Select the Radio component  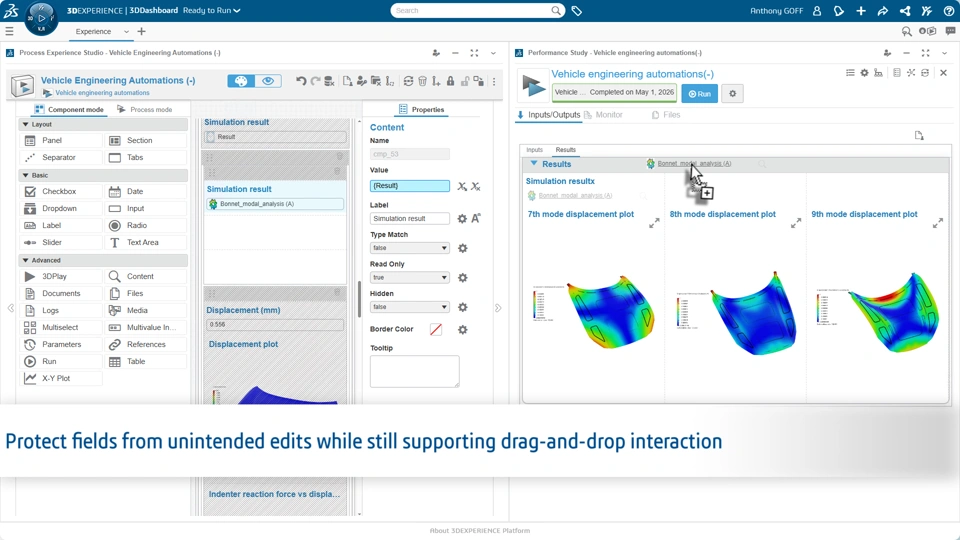coord(146,225)
